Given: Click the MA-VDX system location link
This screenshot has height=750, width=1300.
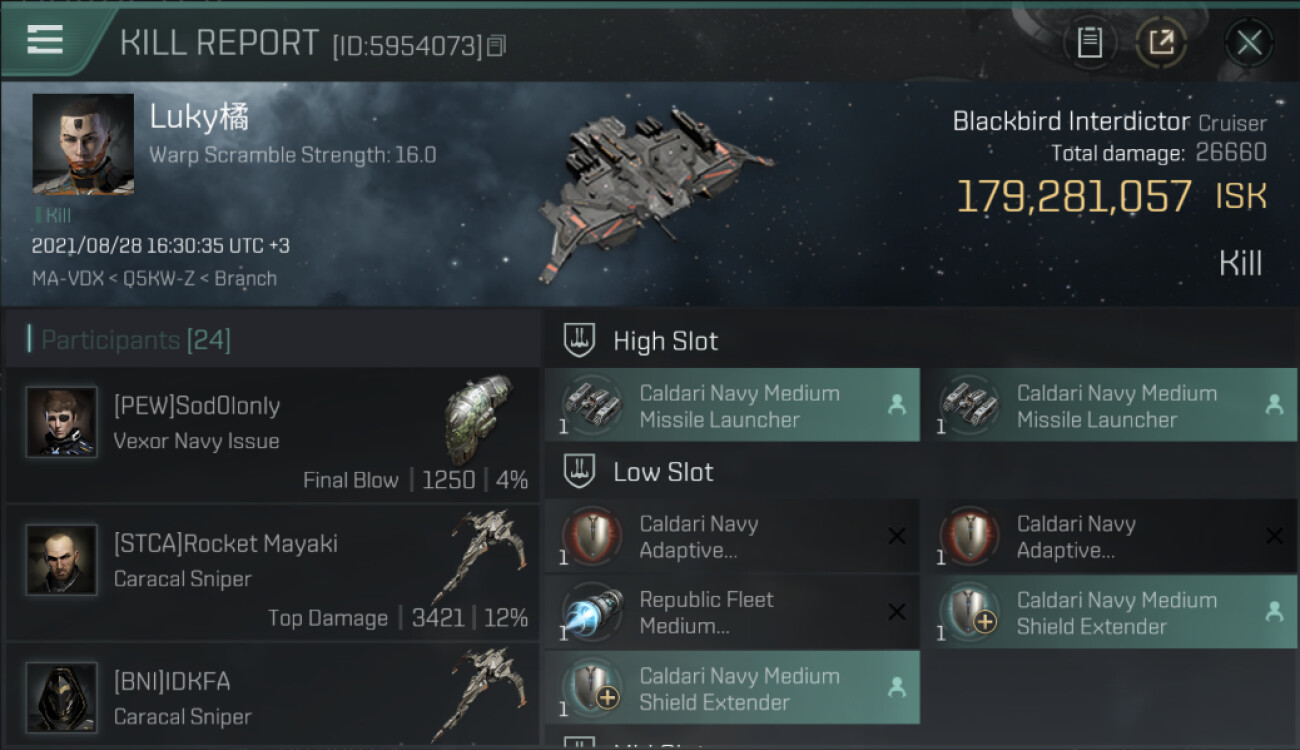Looking at the screenshot, I should click(x=68, y=279).
